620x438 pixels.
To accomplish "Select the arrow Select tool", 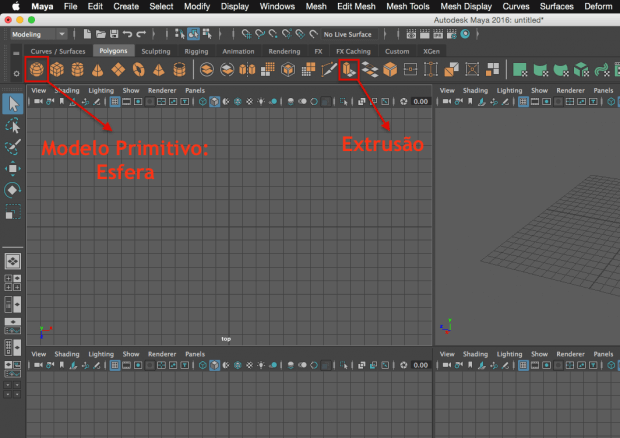I will [13, 104].
